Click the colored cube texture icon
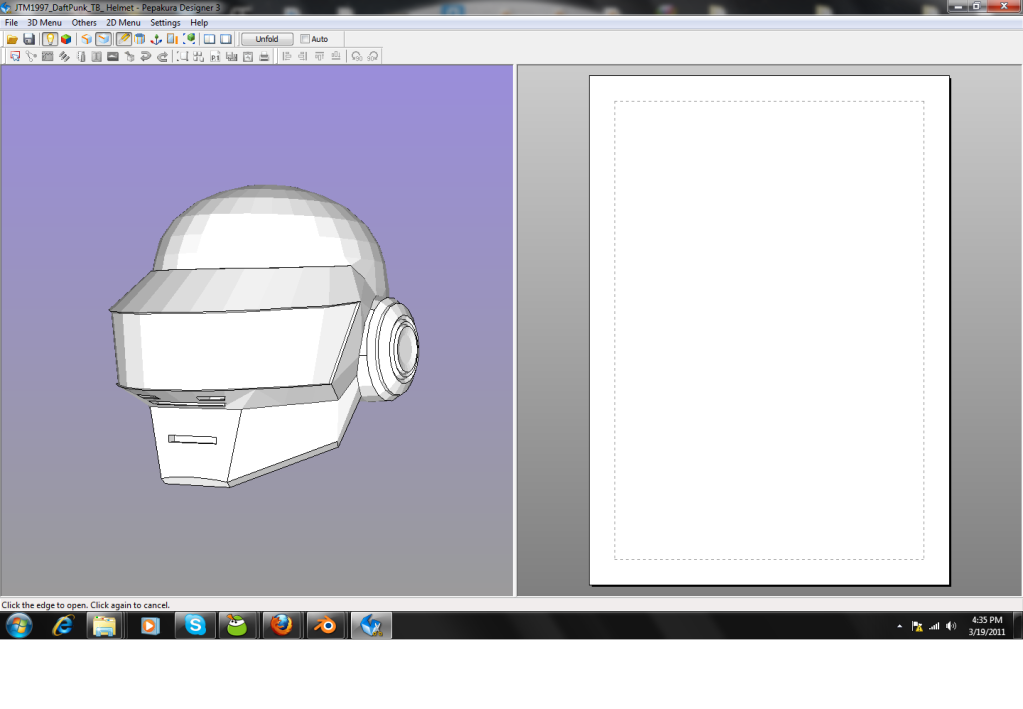The height and width of the screenshot is (709, 1023). (66, 39)
